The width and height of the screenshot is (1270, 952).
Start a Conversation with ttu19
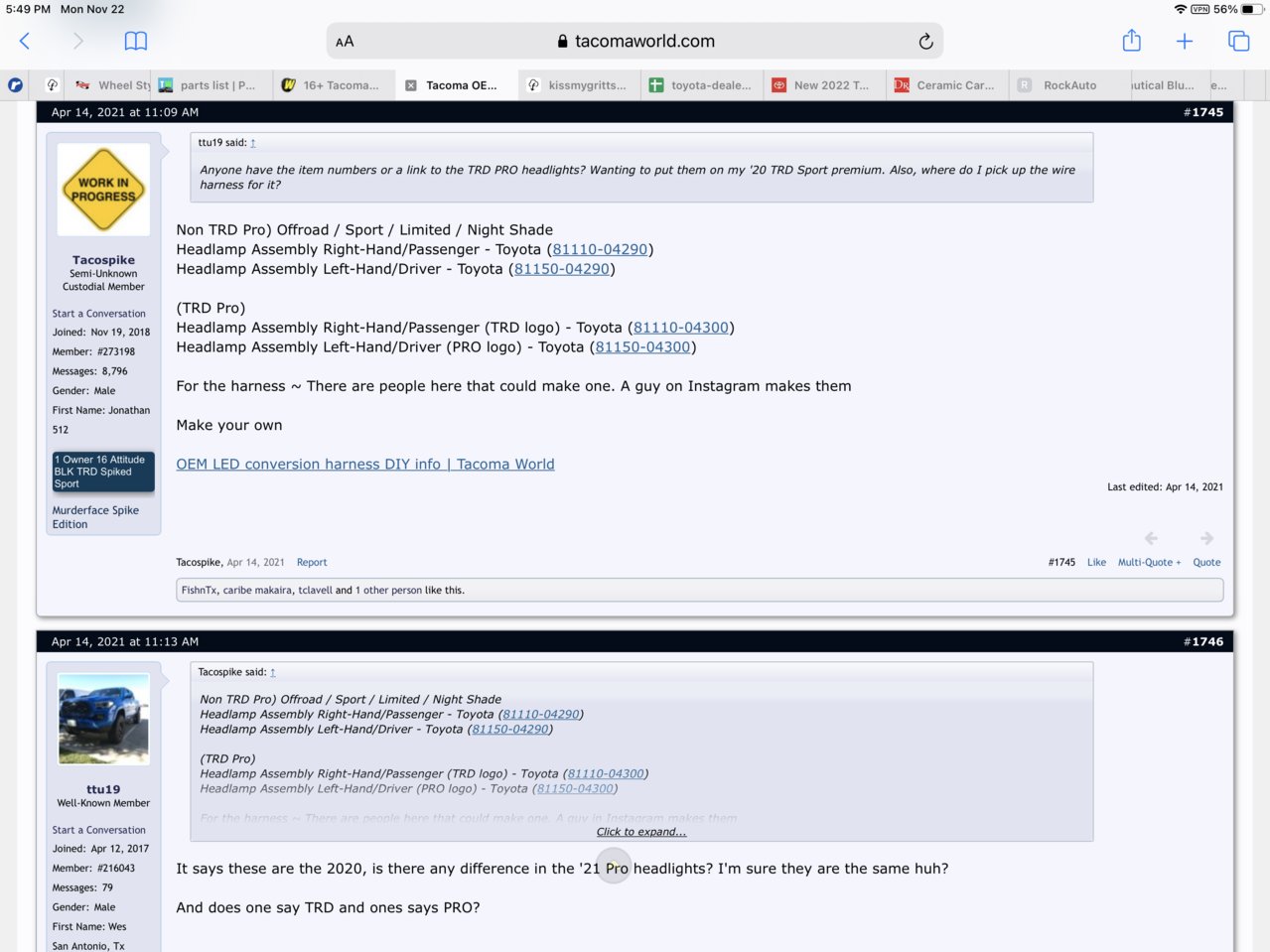(98, 830)
